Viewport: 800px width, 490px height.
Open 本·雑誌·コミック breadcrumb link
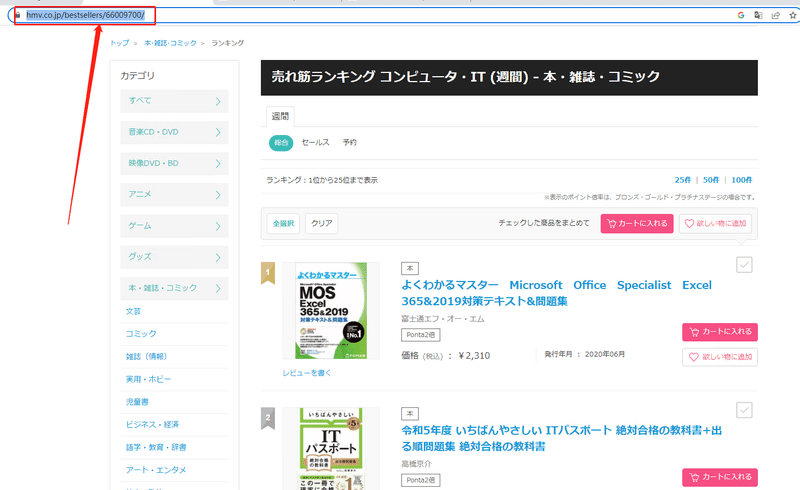tap(170, 43)
